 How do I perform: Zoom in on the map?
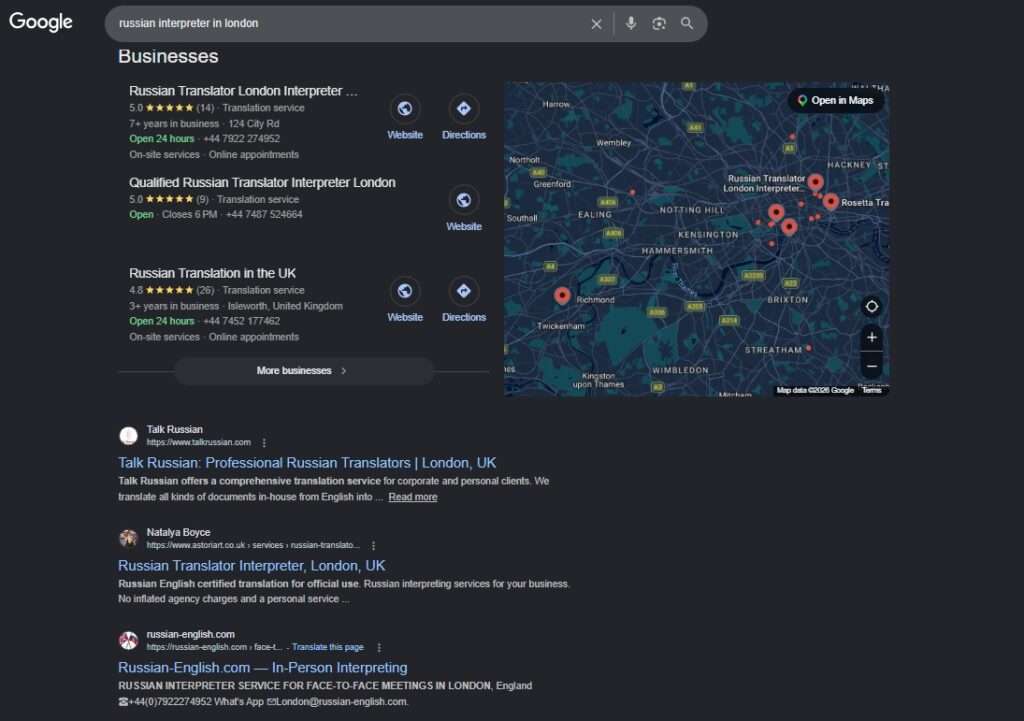click(x=872, y=337)
